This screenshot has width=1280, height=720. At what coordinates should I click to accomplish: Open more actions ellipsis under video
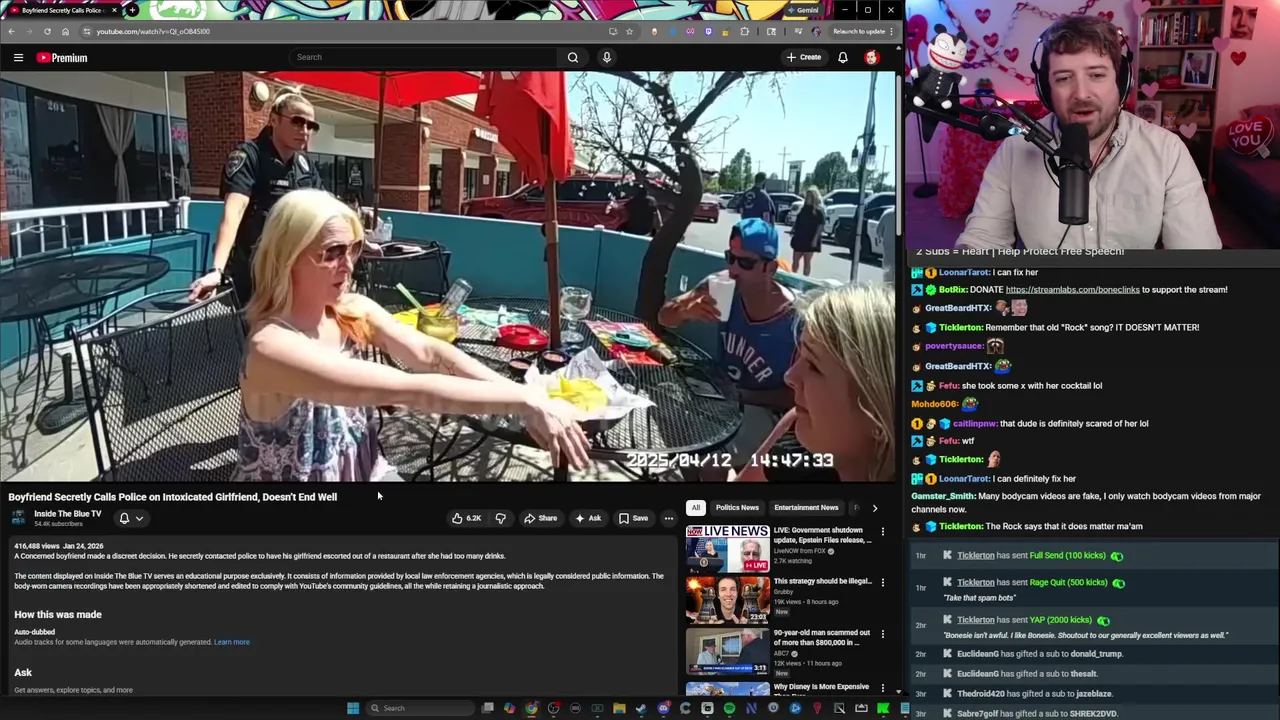669,518
